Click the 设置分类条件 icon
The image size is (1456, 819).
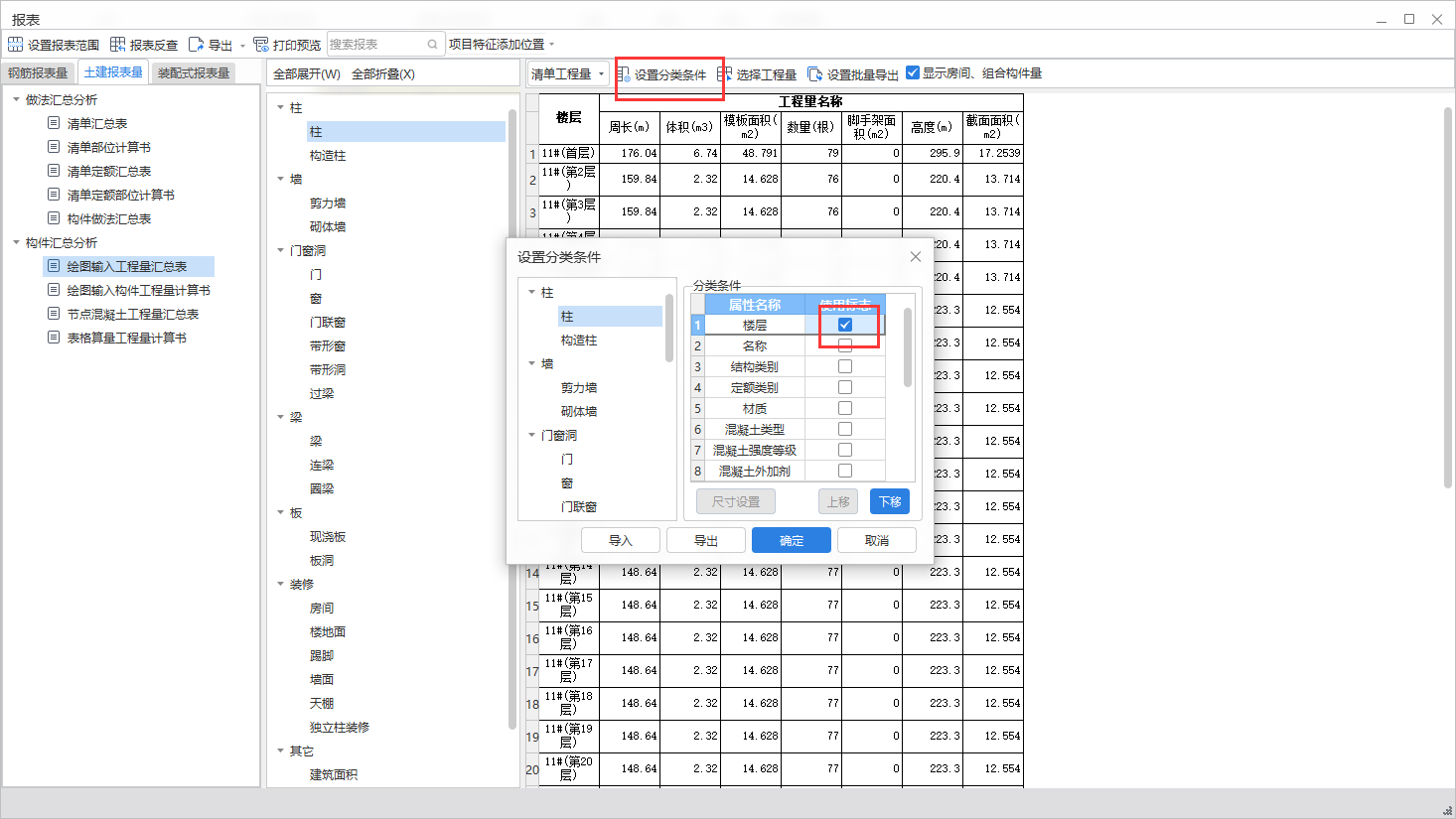[x=624, y=74]
